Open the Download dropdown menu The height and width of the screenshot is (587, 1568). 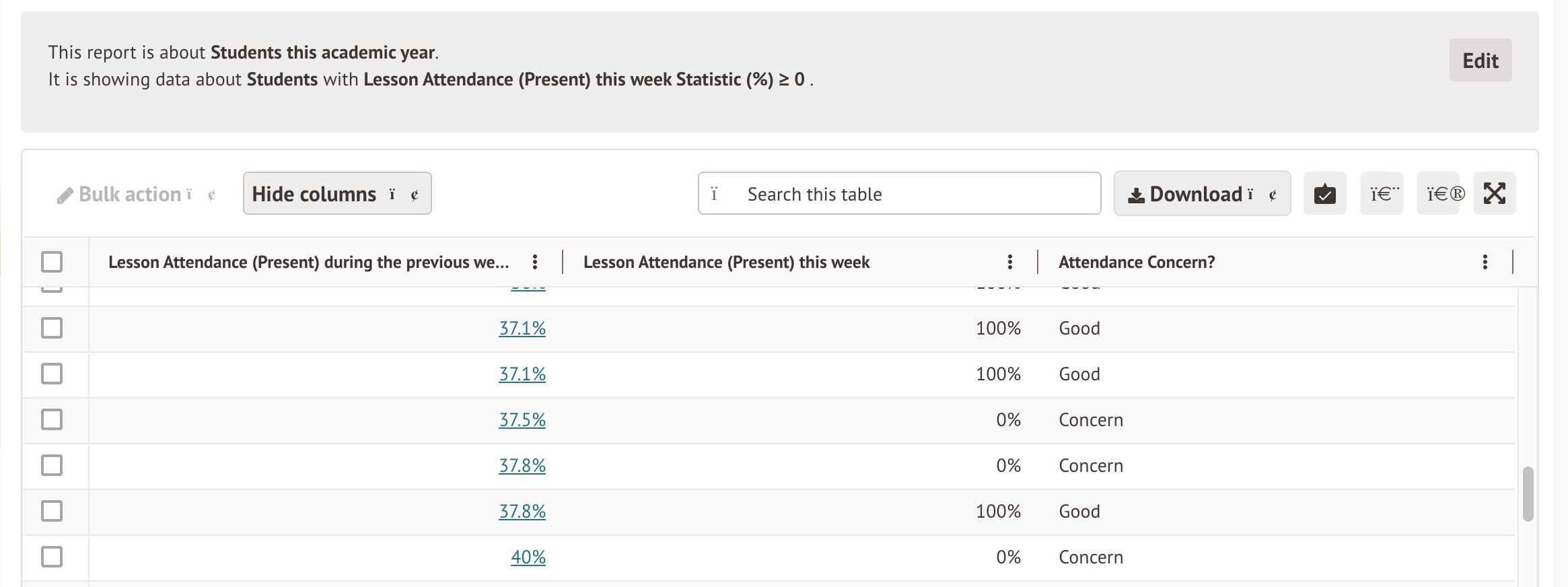[x=1202, y=194]
